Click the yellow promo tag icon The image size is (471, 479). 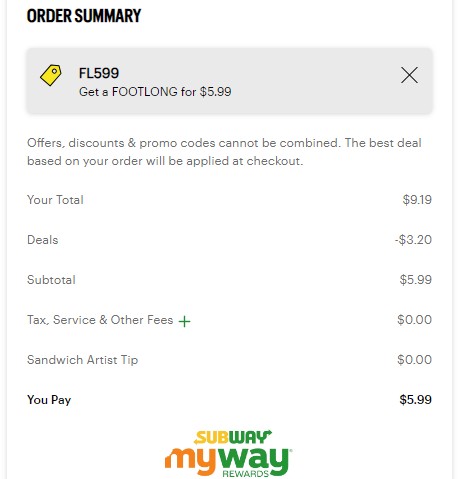(x=51, y=75)
